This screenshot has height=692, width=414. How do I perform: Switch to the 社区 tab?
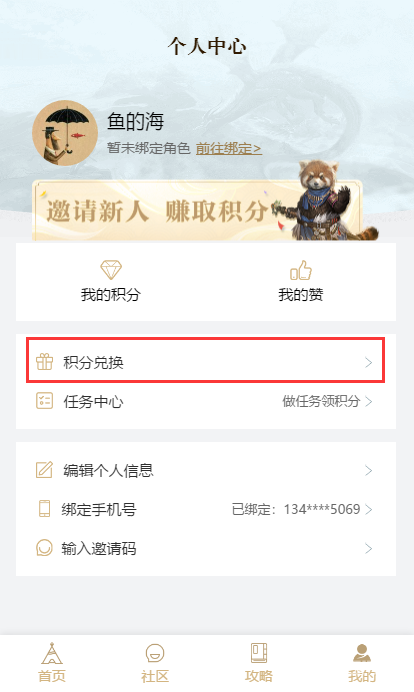pos(155,662)
